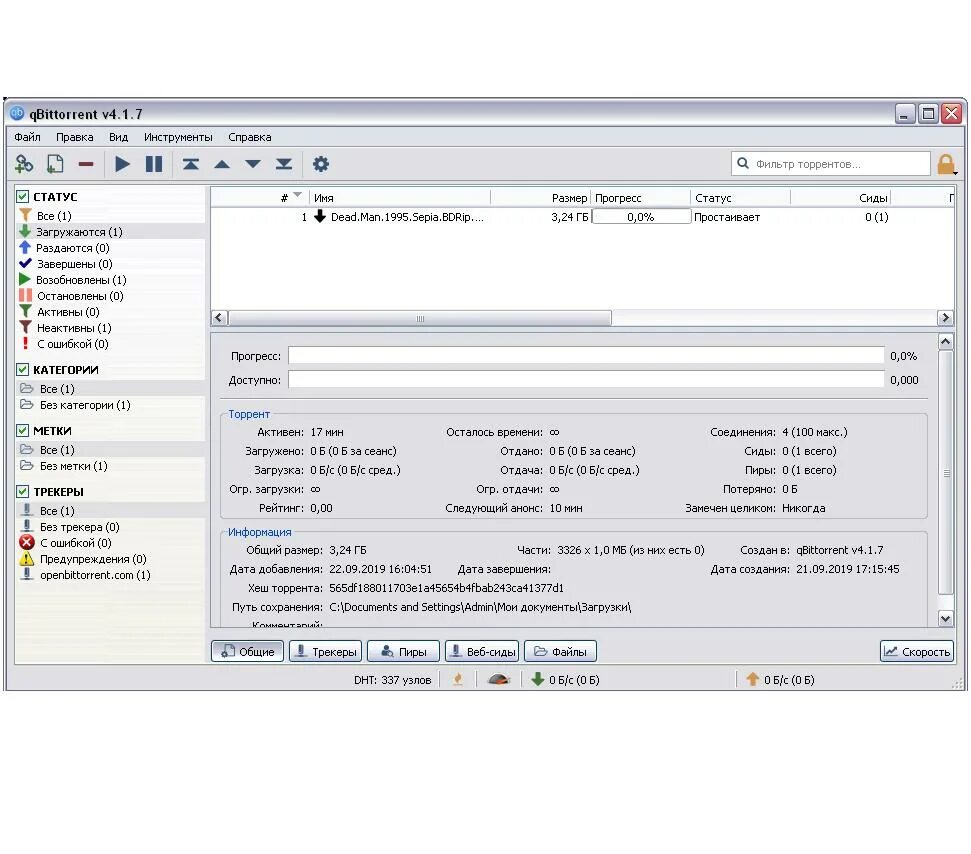Image resolution: width=971 pixels, height=854 pixels.
Task: Click the Фильтр торрентов search field
Action: (830, 164)
